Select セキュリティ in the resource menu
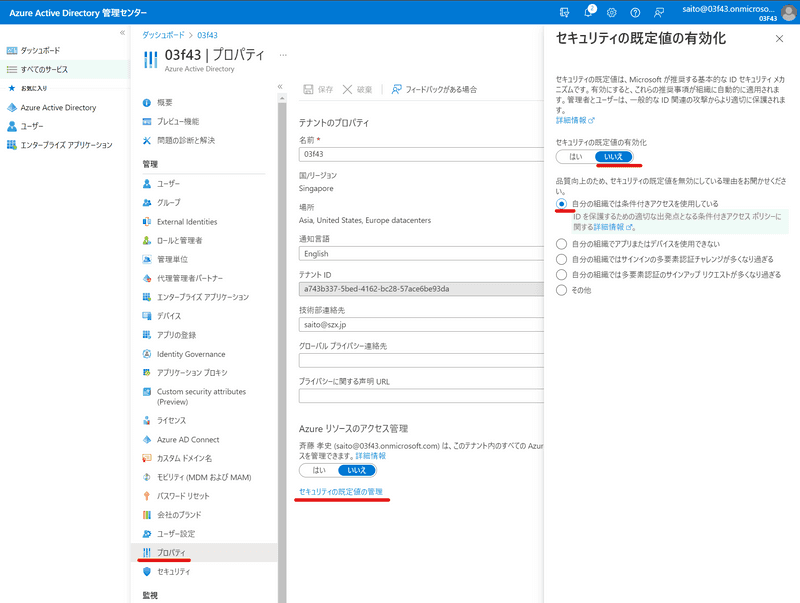 pyautogui.click(x=173, y=571)
